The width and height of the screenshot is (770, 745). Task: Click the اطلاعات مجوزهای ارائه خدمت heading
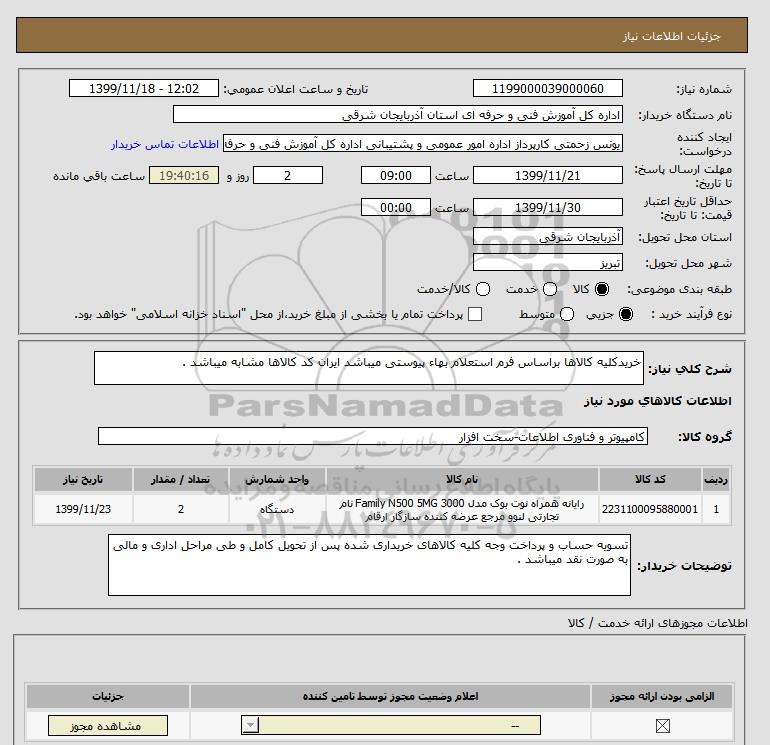(x=658, y=623)
